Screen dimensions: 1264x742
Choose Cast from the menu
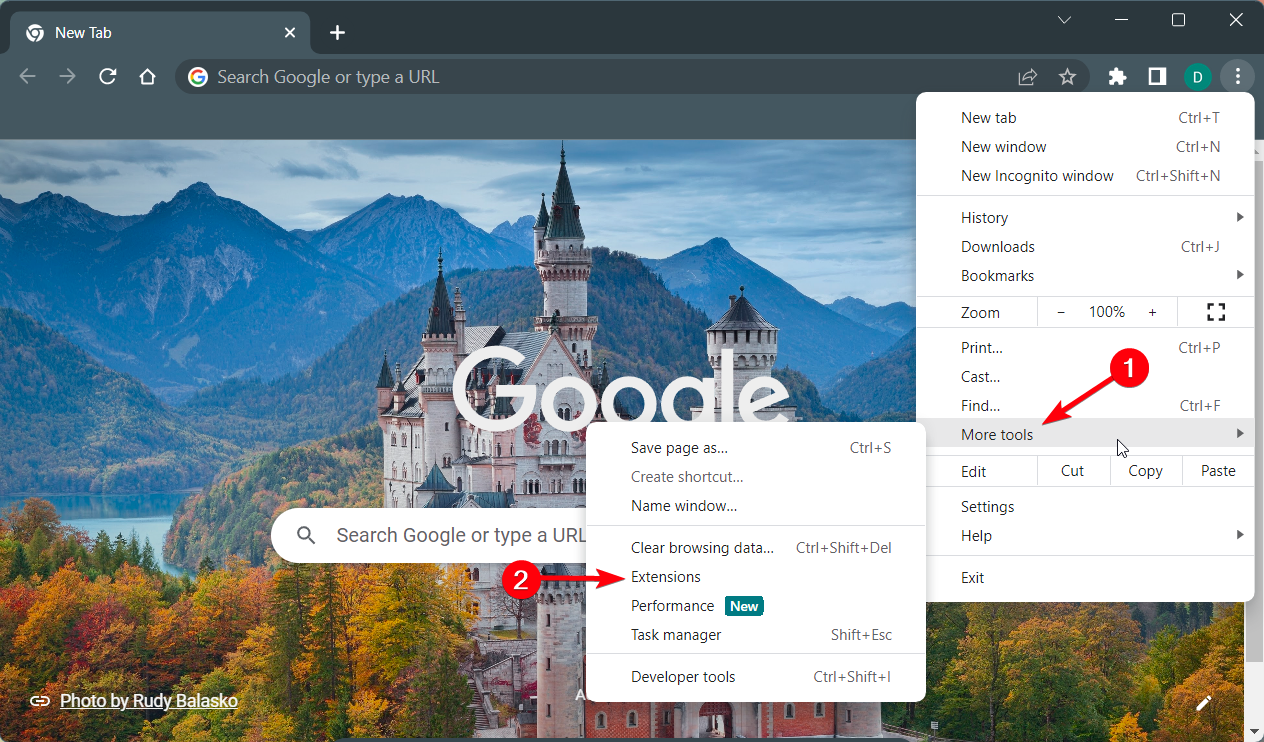1085,377
